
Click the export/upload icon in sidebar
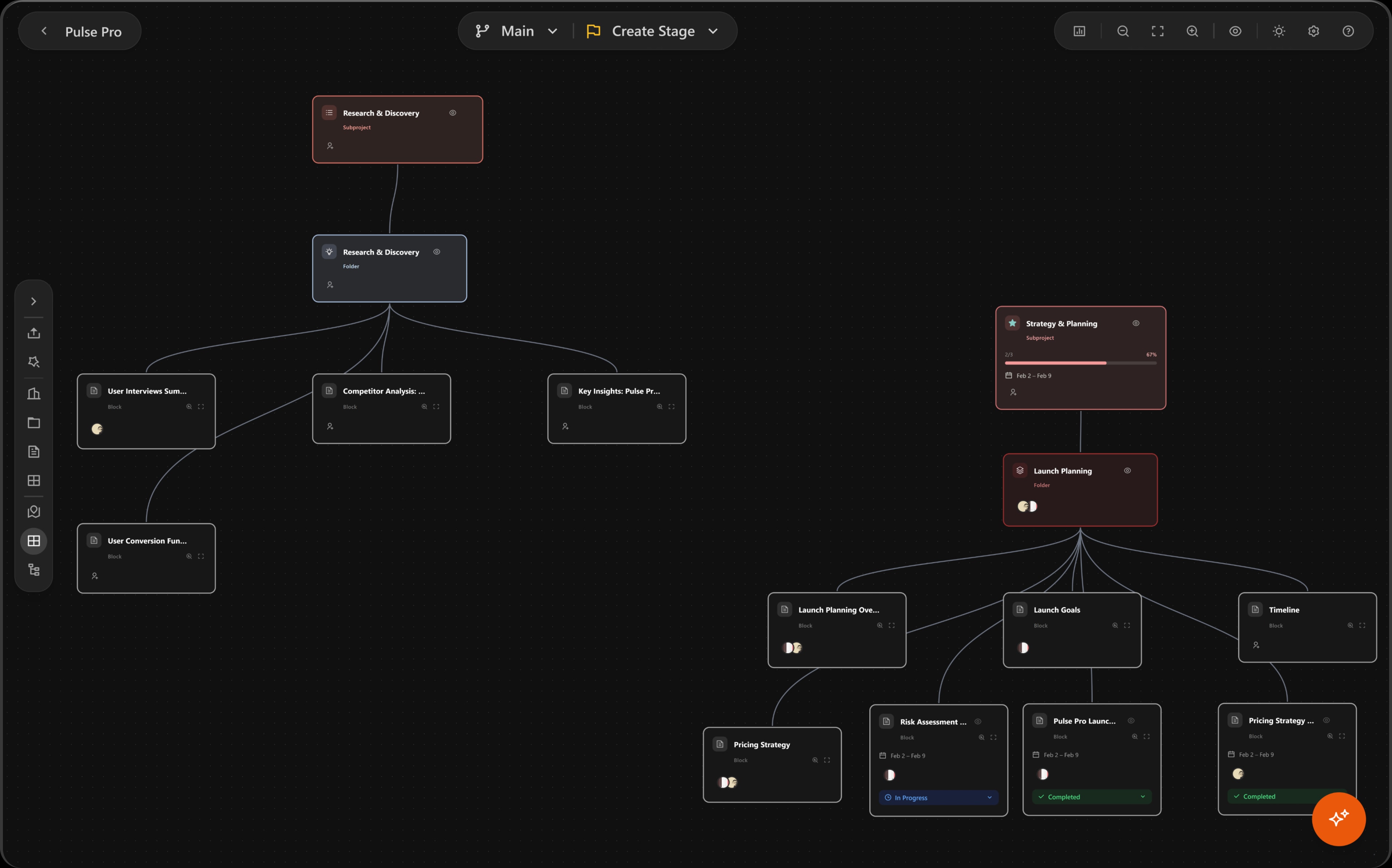point(34,333)
